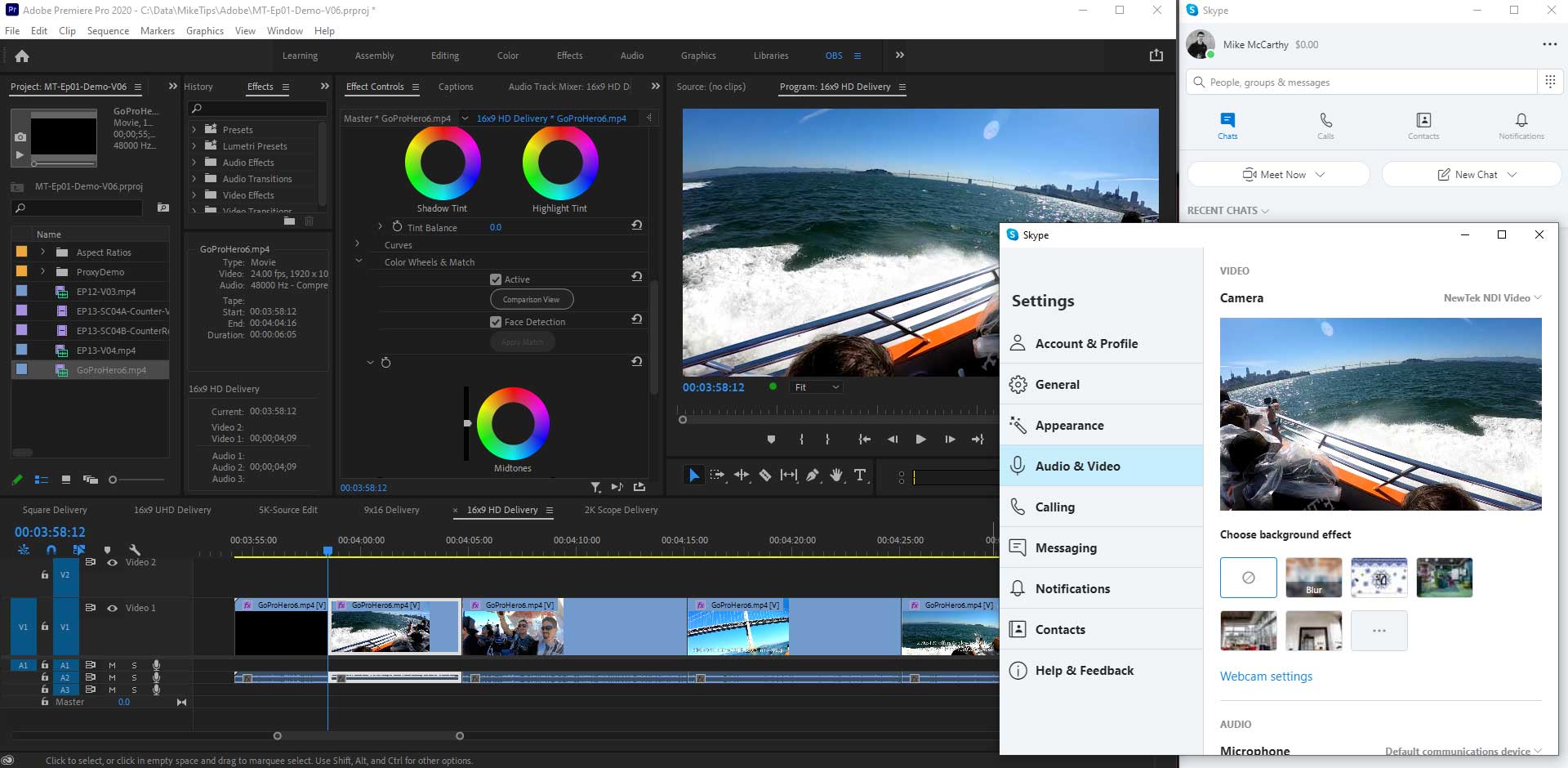Open Skype Calls tab

[x=1325, y=126]
